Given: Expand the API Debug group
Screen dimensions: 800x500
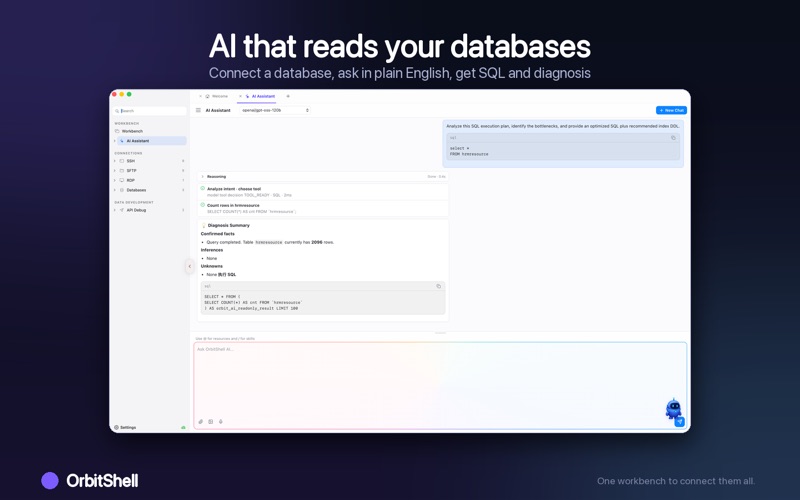Looking at the screenshot, I should click(x=114, y=210).
